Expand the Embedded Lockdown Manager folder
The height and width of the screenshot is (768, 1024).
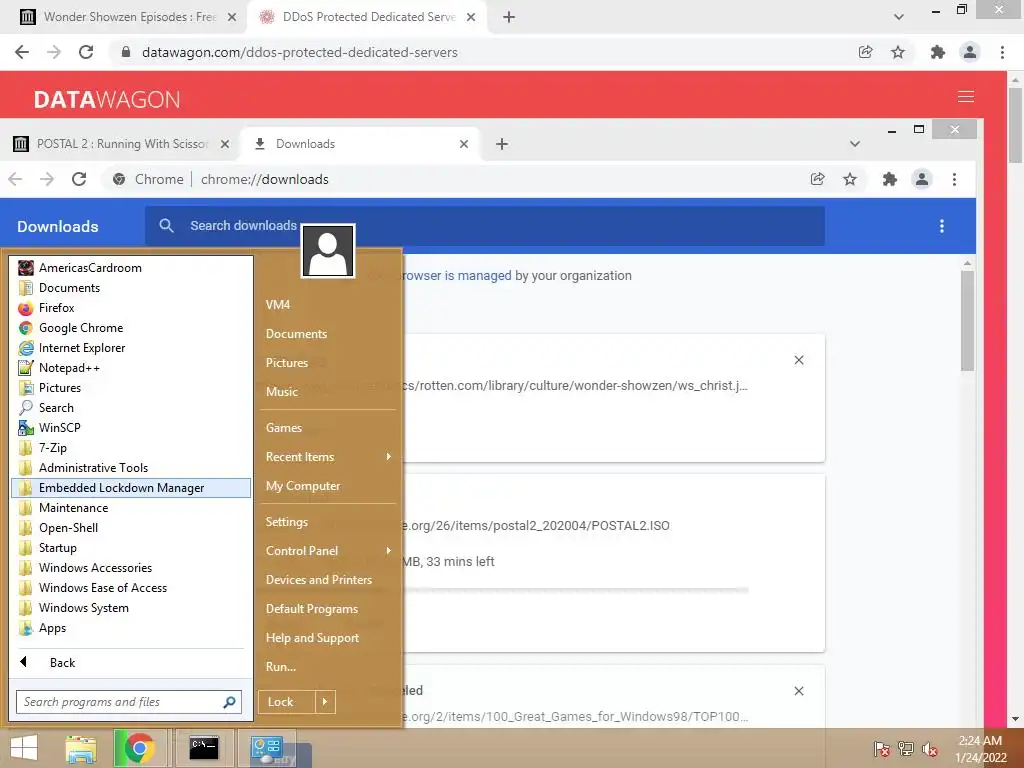coord(131,488)
